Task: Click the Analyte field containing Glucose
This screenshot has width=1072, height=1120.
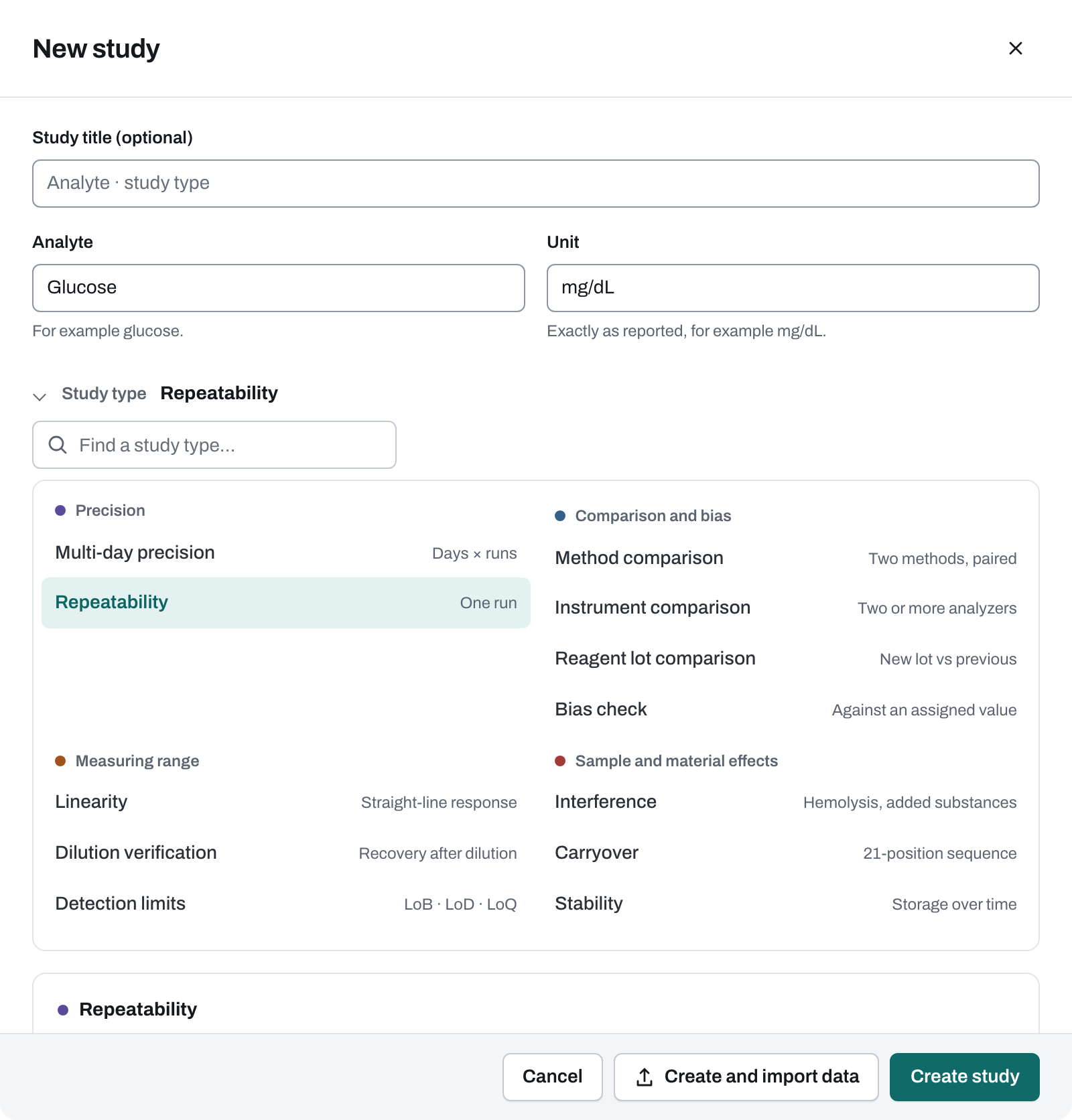Action: pos(279,288)
